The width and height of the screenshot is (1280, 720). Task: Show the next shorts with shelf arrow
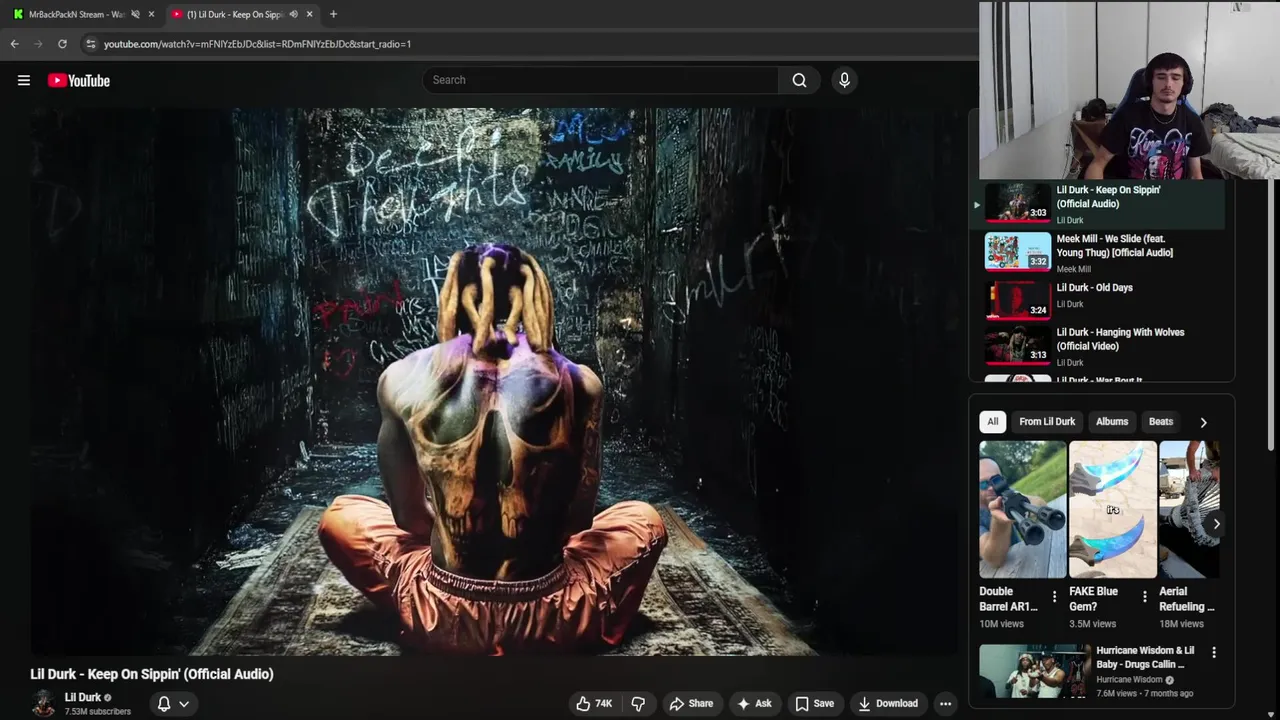[1216, 524]
